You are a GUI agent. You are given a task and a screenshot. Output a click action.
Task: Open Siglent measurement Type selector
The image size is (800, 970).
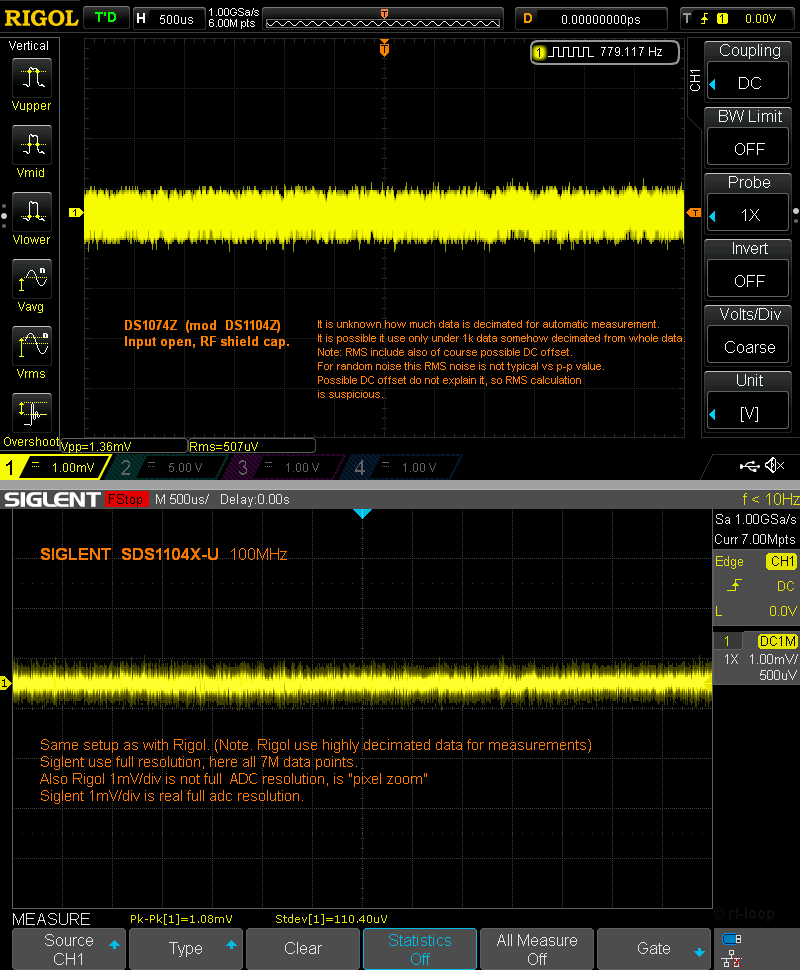tap(185, 949)
